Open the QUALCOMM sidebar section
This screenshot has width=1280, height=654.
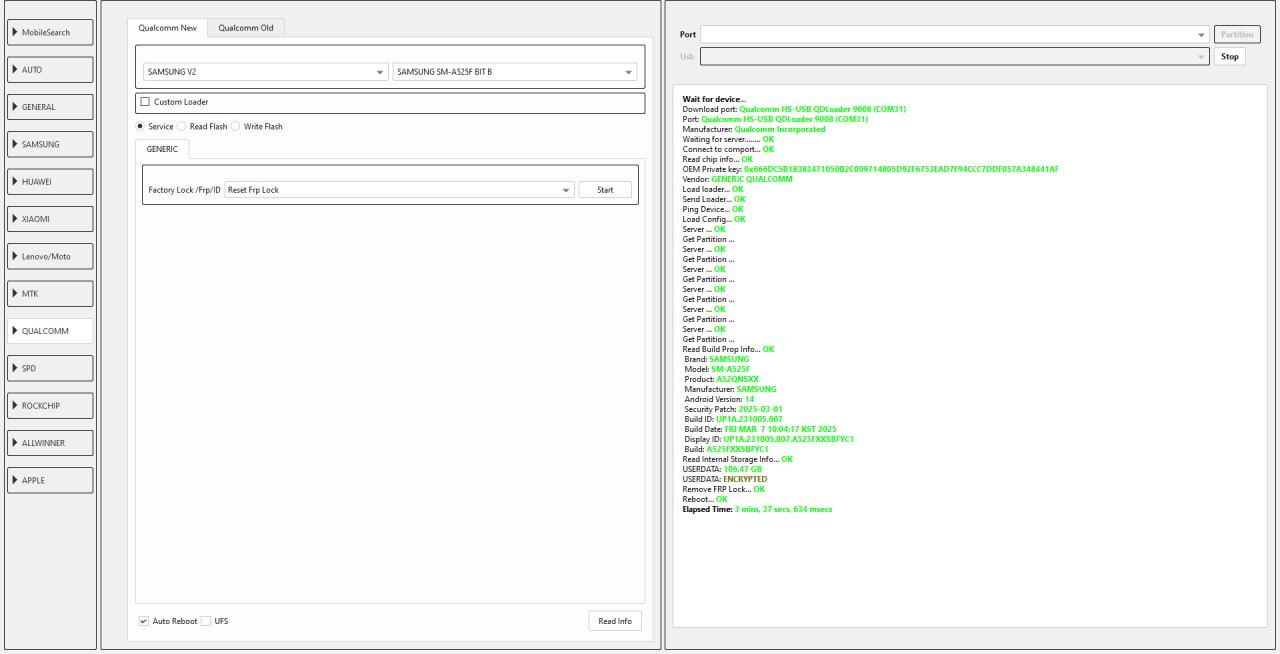[x=50, y=331]
